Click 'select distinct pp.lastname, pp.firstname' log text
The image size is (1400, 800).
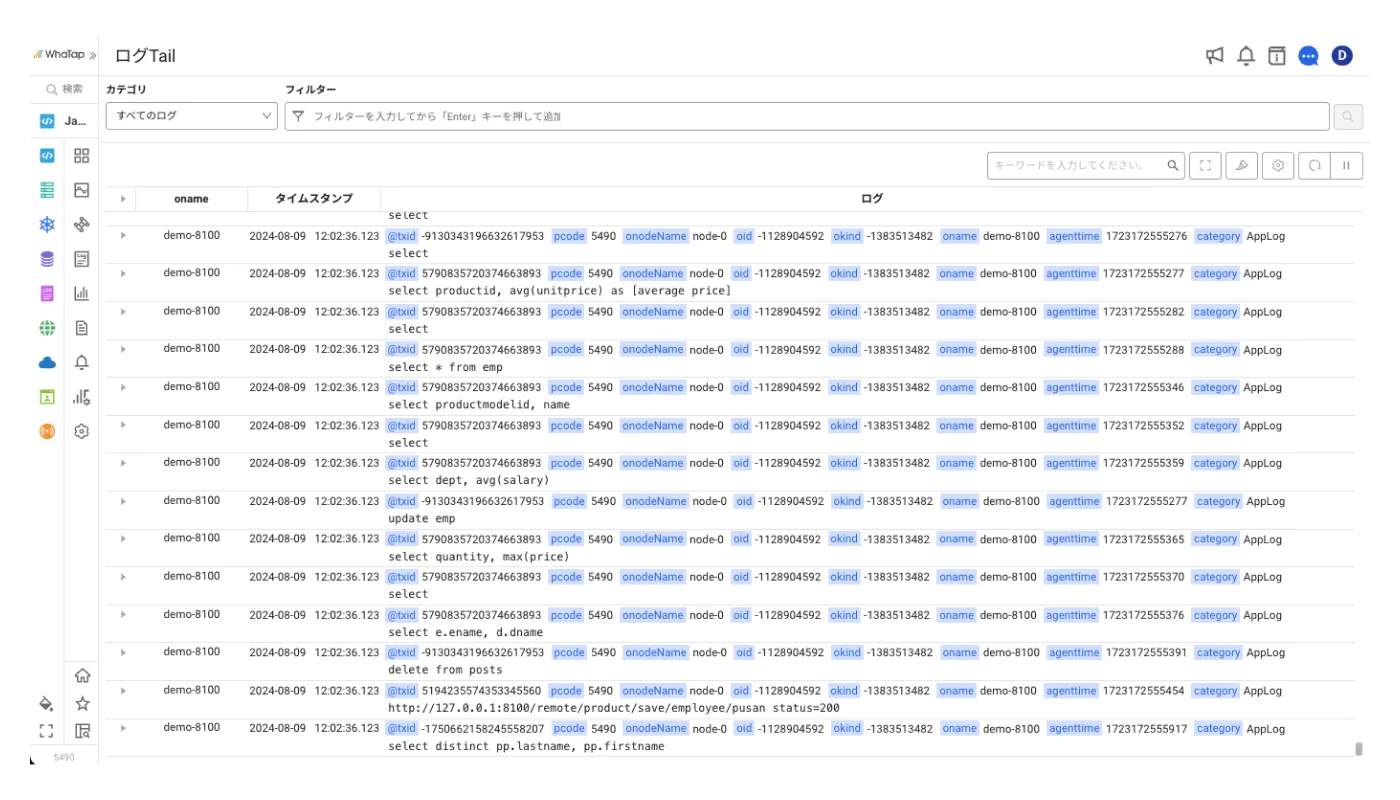tap(526, 746)
